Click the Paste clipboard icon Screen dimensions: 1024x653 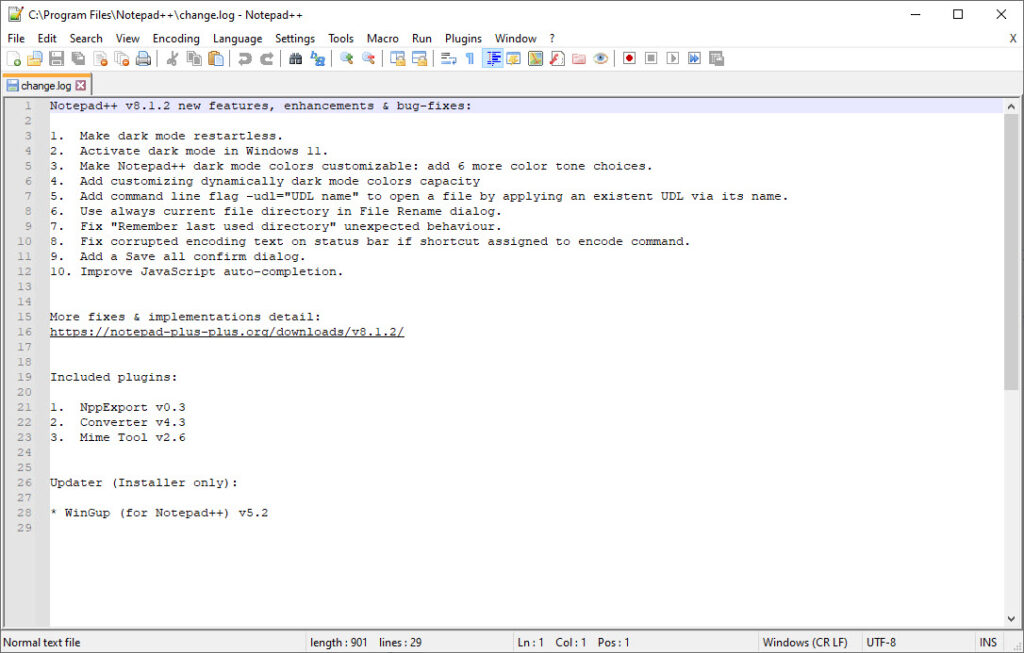pos(216,59)
